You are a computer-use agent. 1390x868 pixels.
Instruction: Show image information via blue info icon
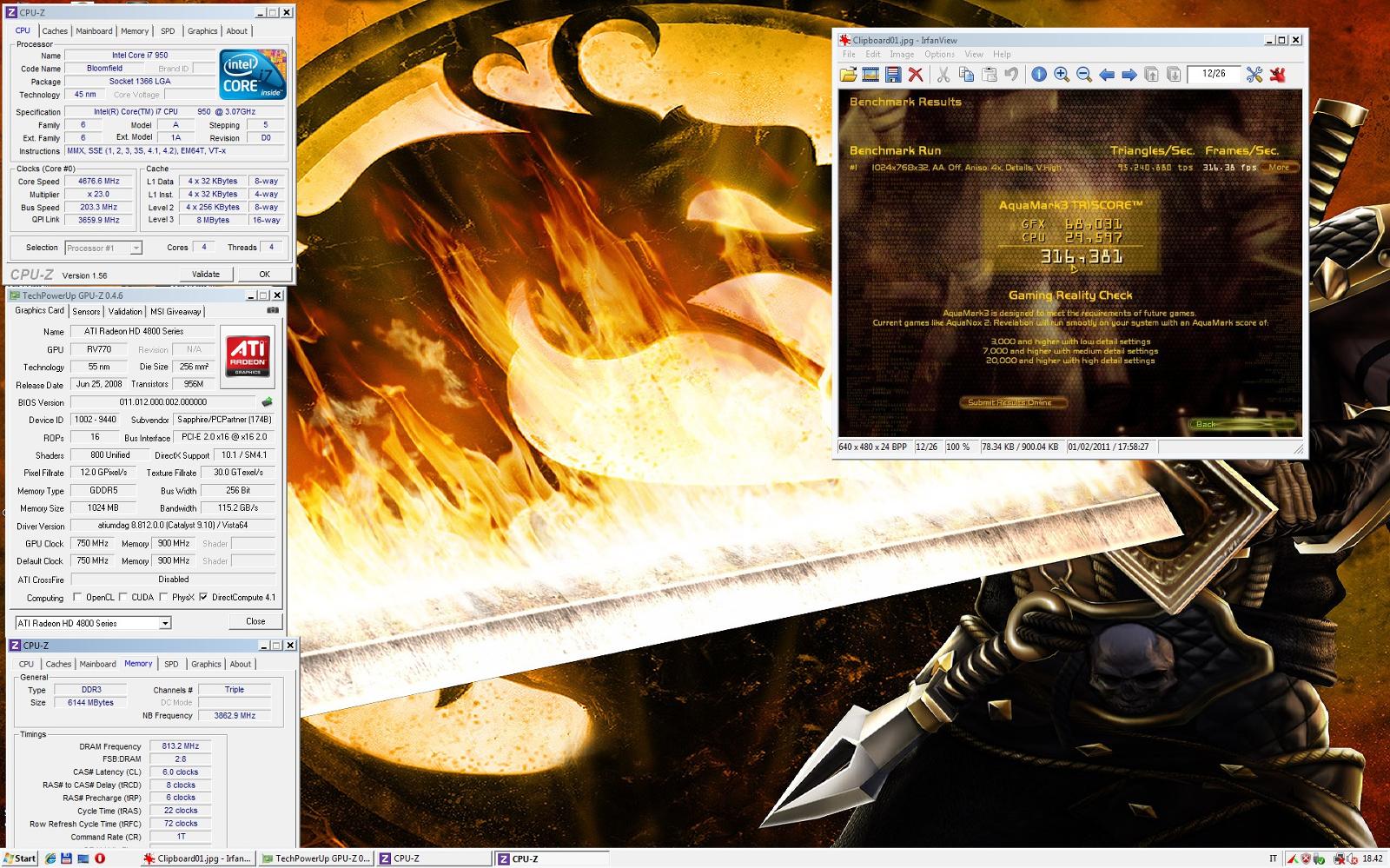1039,75
